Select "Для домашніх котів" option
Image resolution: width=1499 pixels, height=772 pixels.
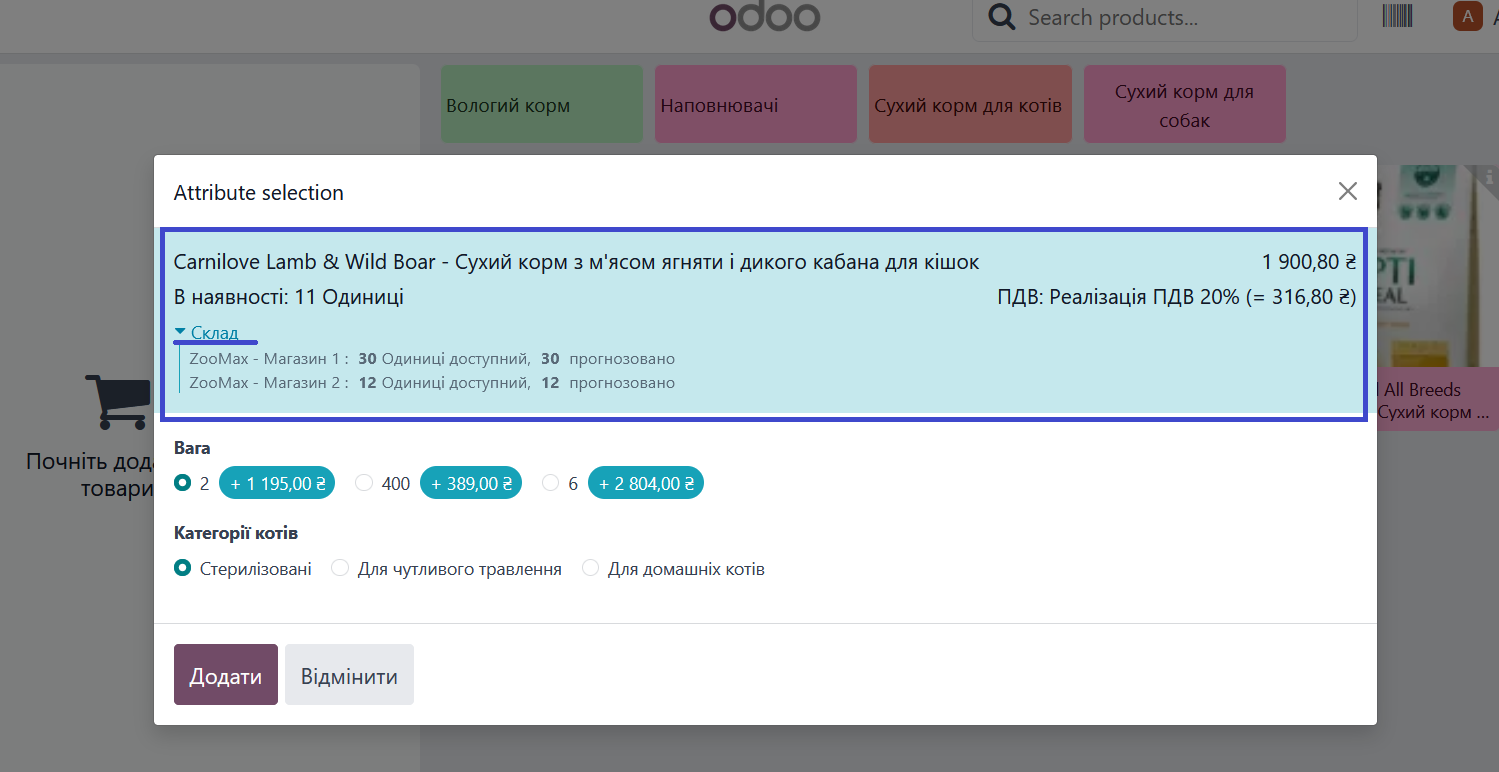pyautogui.click(x=590, y=567)
